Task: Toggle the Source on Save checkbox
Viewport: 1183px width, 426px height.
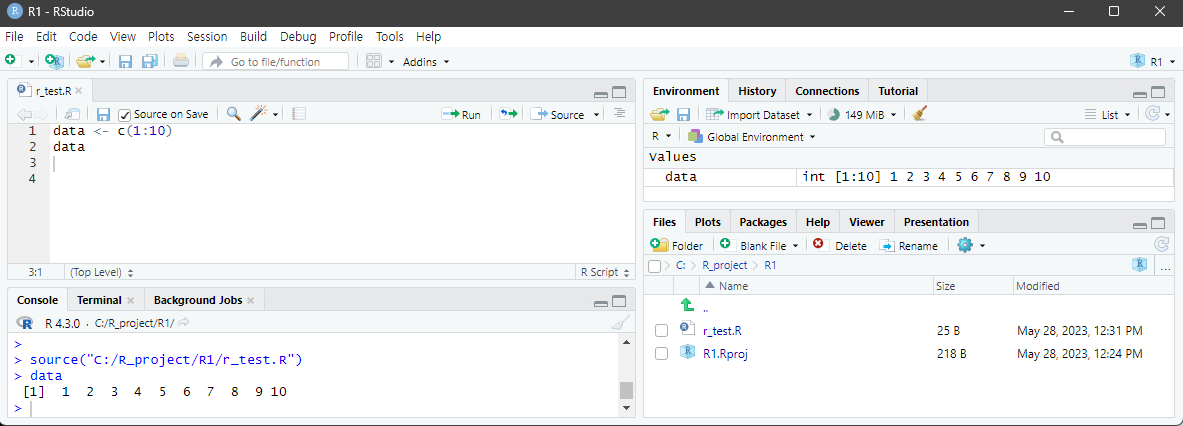Action: 125,115
